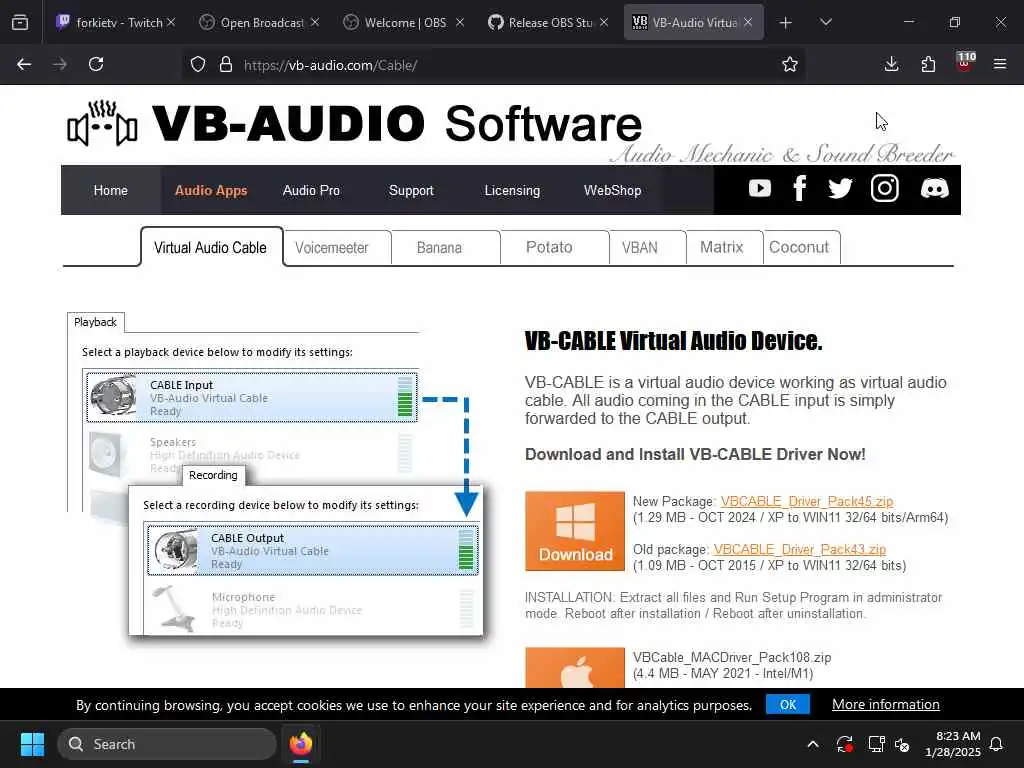Click the taskbar Search box
The height and width of the screenshot is (768, 1024).
167,744
